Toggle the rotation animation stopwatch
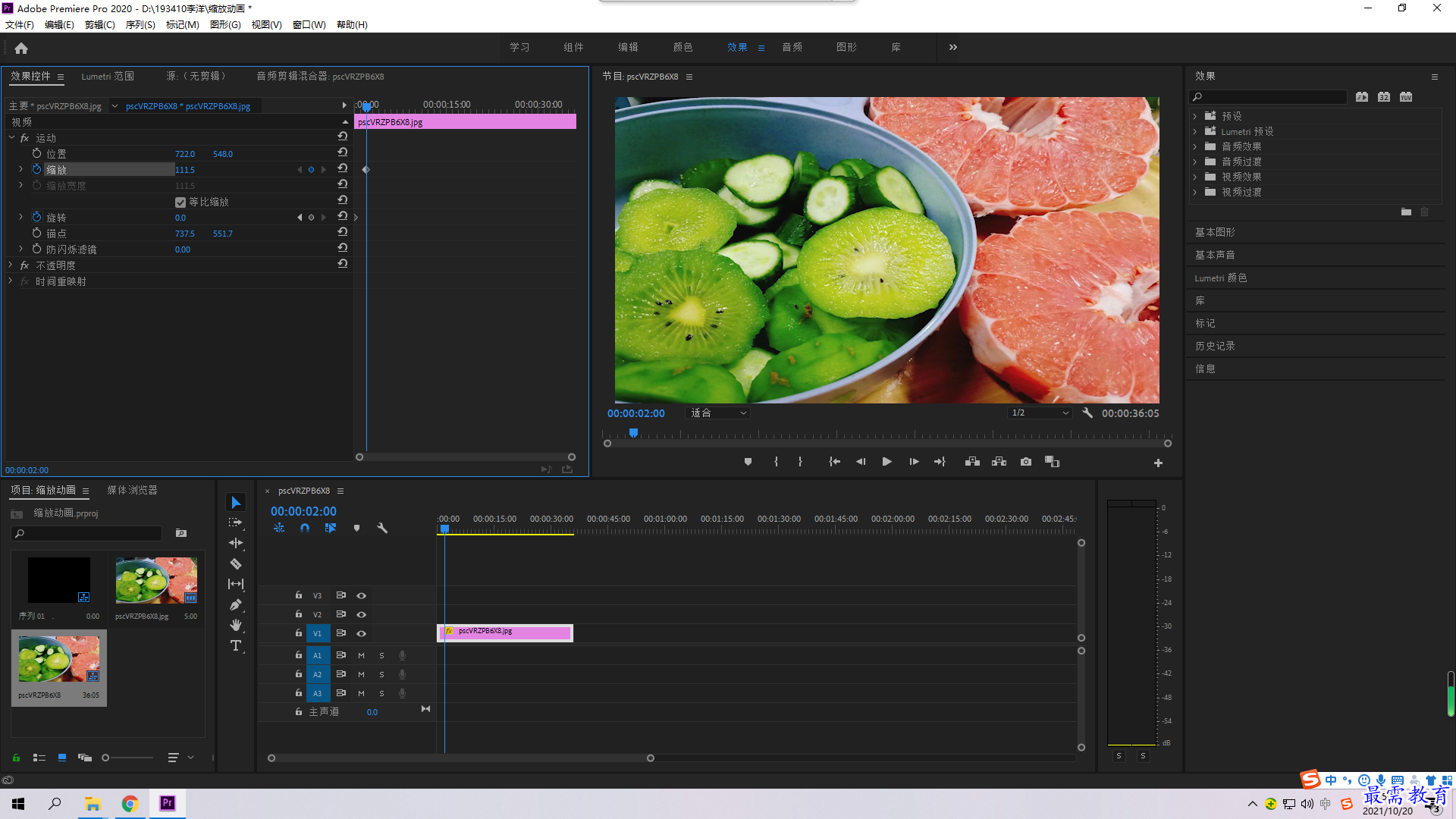Viewport: 1456px width, 819px height. (36, 217)
